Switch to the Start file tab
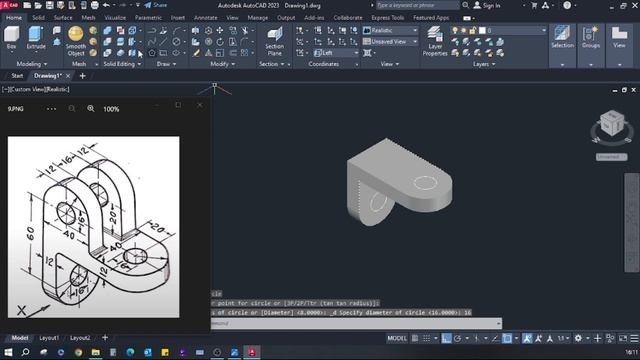The width and height of the screenshot is (640, 360). pyautogui.click(x=17, y=76)
